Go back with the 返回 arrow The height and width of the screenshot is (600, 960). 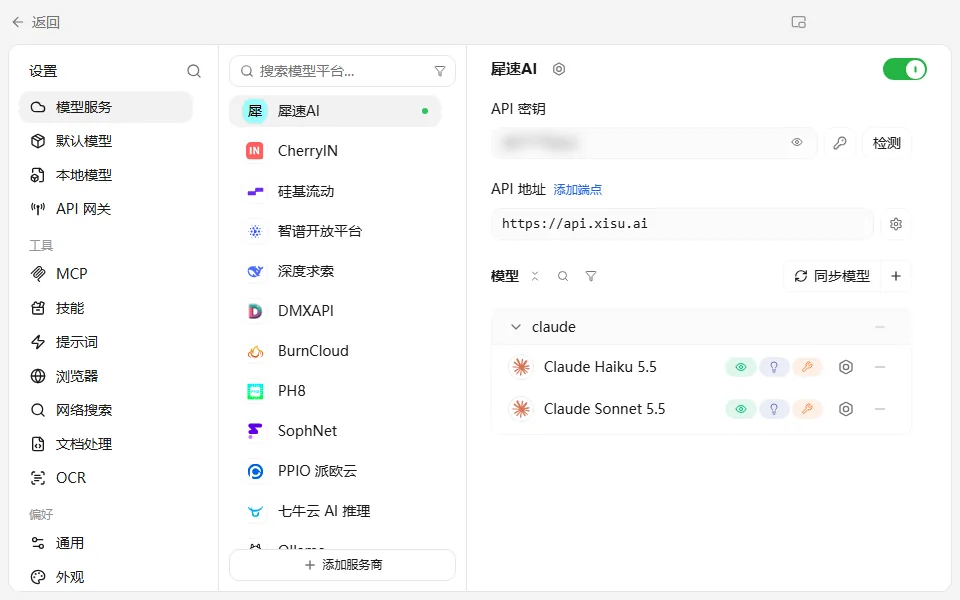tap(18, 22)
